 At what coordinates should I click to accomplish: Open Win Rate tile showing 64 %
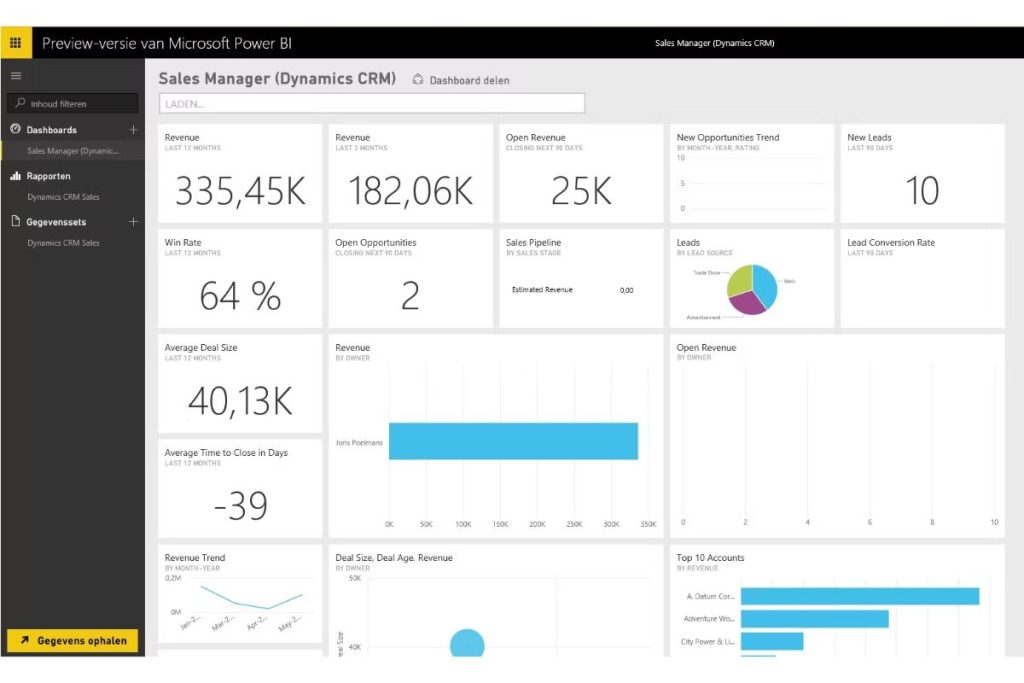(240, 278)
